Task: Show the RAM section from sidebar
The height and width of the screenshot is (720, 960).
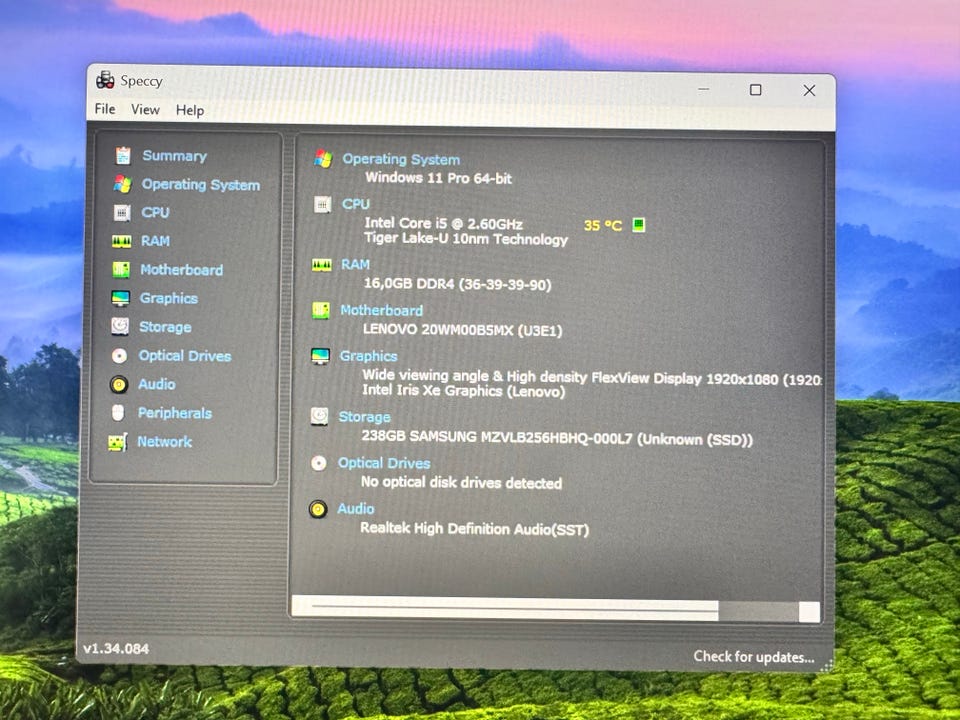Action: pos(155,241)
